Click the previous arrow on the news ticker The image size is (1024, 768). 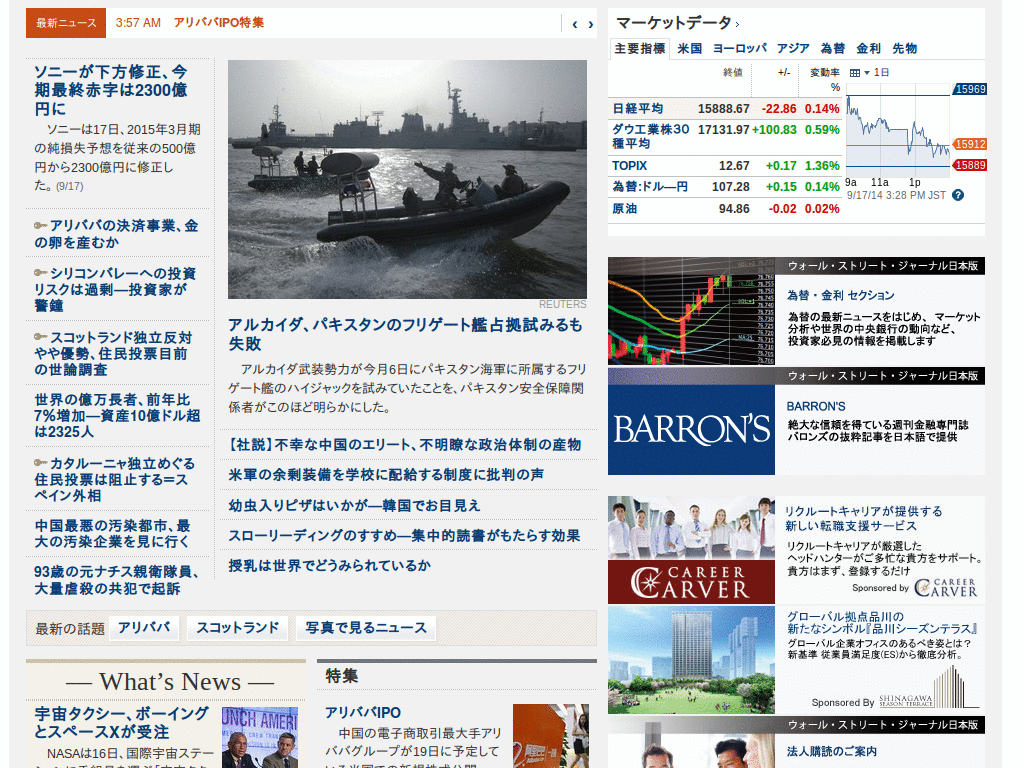pyautogui.click(x=575, y=25)
